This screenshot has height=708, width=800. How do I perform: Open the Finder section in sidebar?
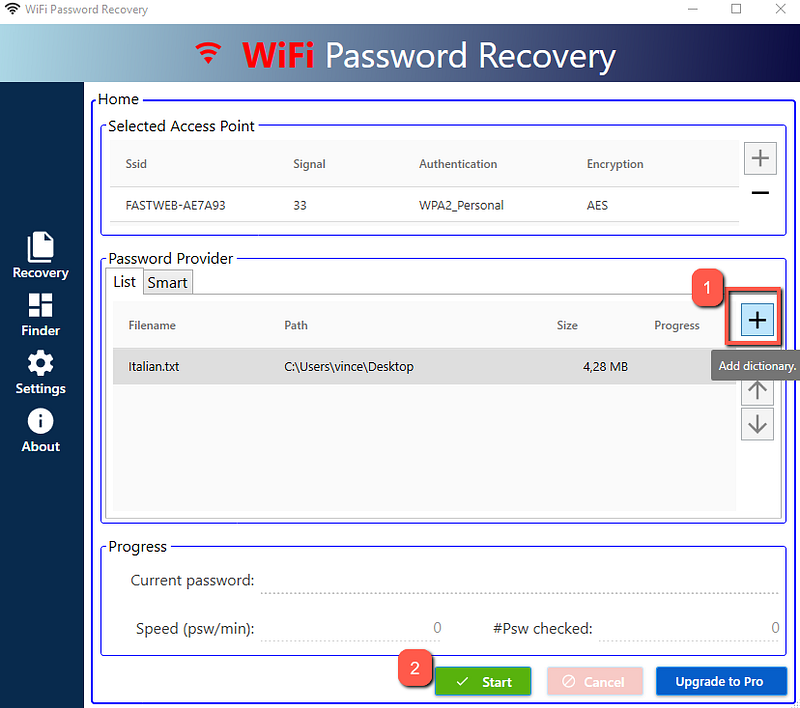(x=40, y=314)
